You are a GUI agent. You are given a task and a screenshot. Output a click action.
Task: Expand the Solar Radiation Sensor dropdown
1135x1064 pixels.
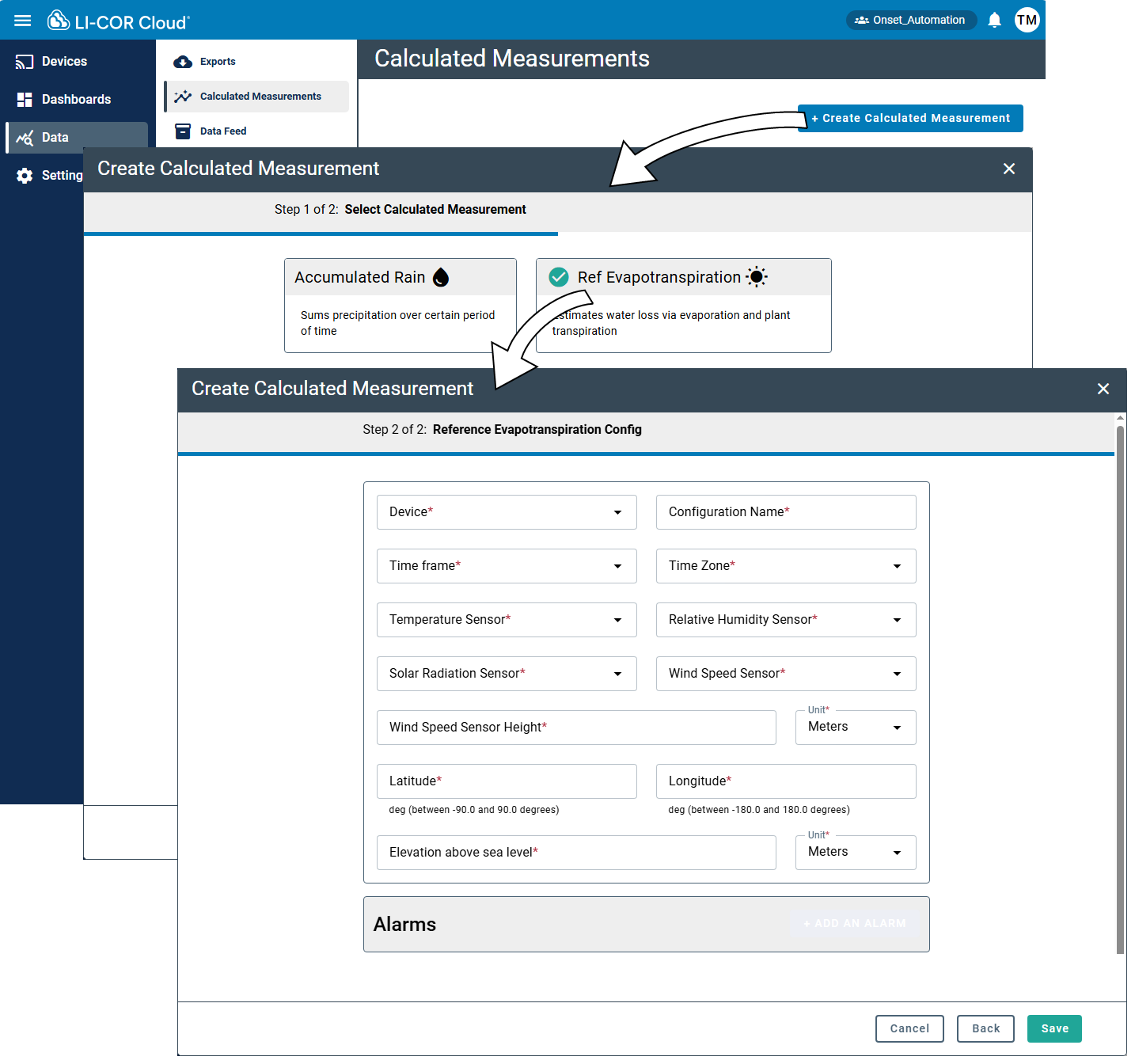pyautogui.click(x=507, y=674)
